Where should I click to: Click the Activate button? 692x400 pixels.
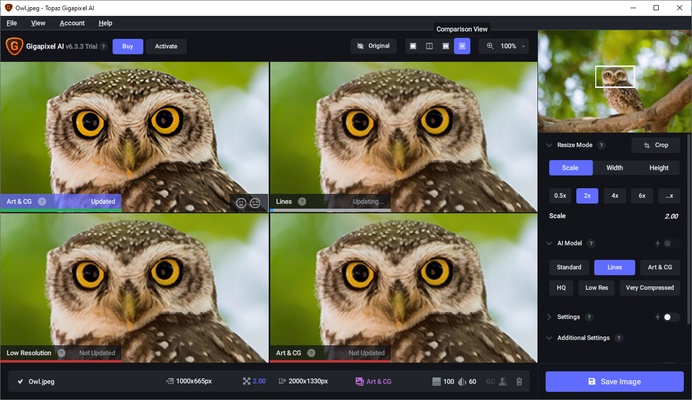coord(166,46)
